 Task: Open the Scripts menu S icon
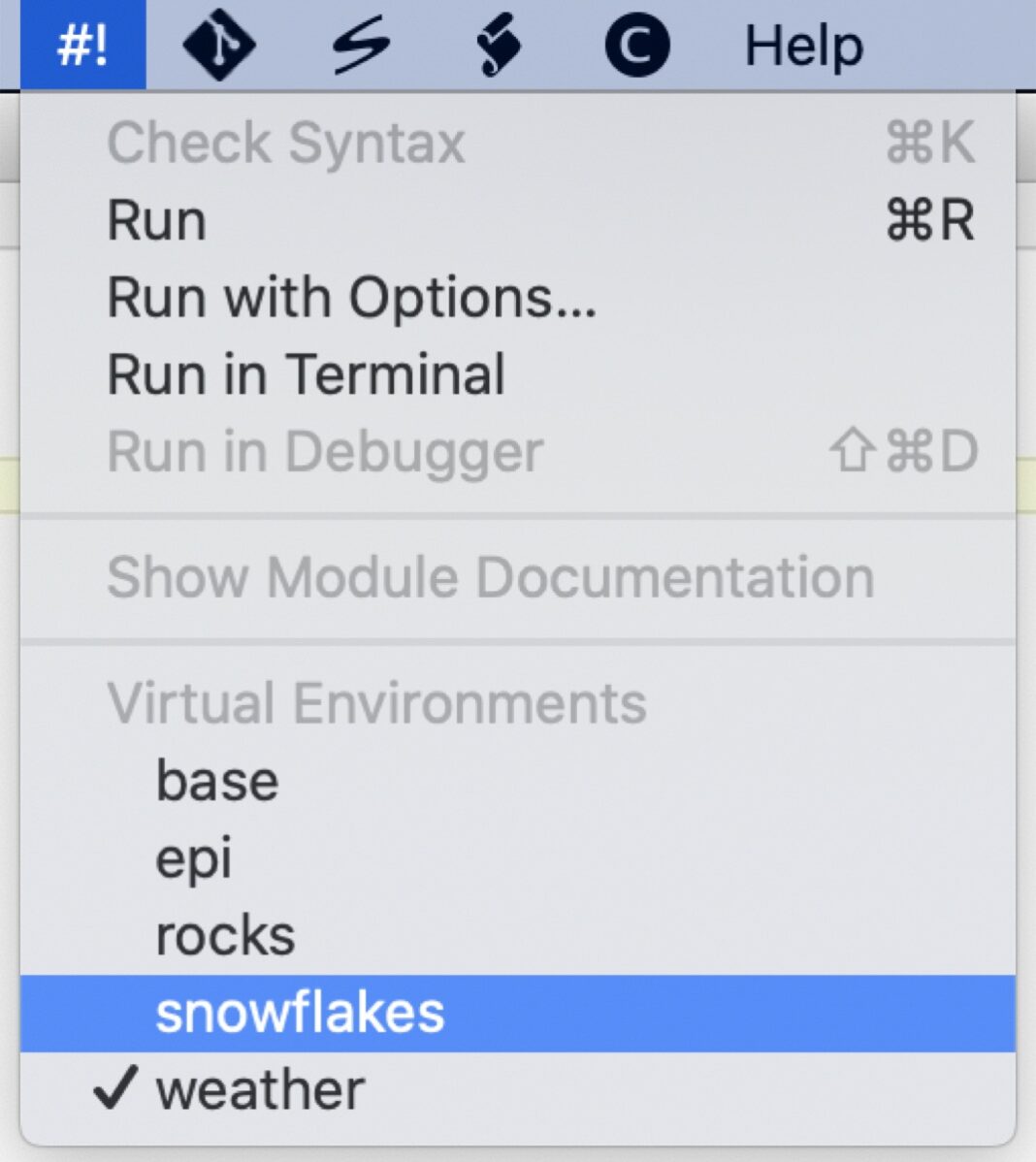coord(361,45)
